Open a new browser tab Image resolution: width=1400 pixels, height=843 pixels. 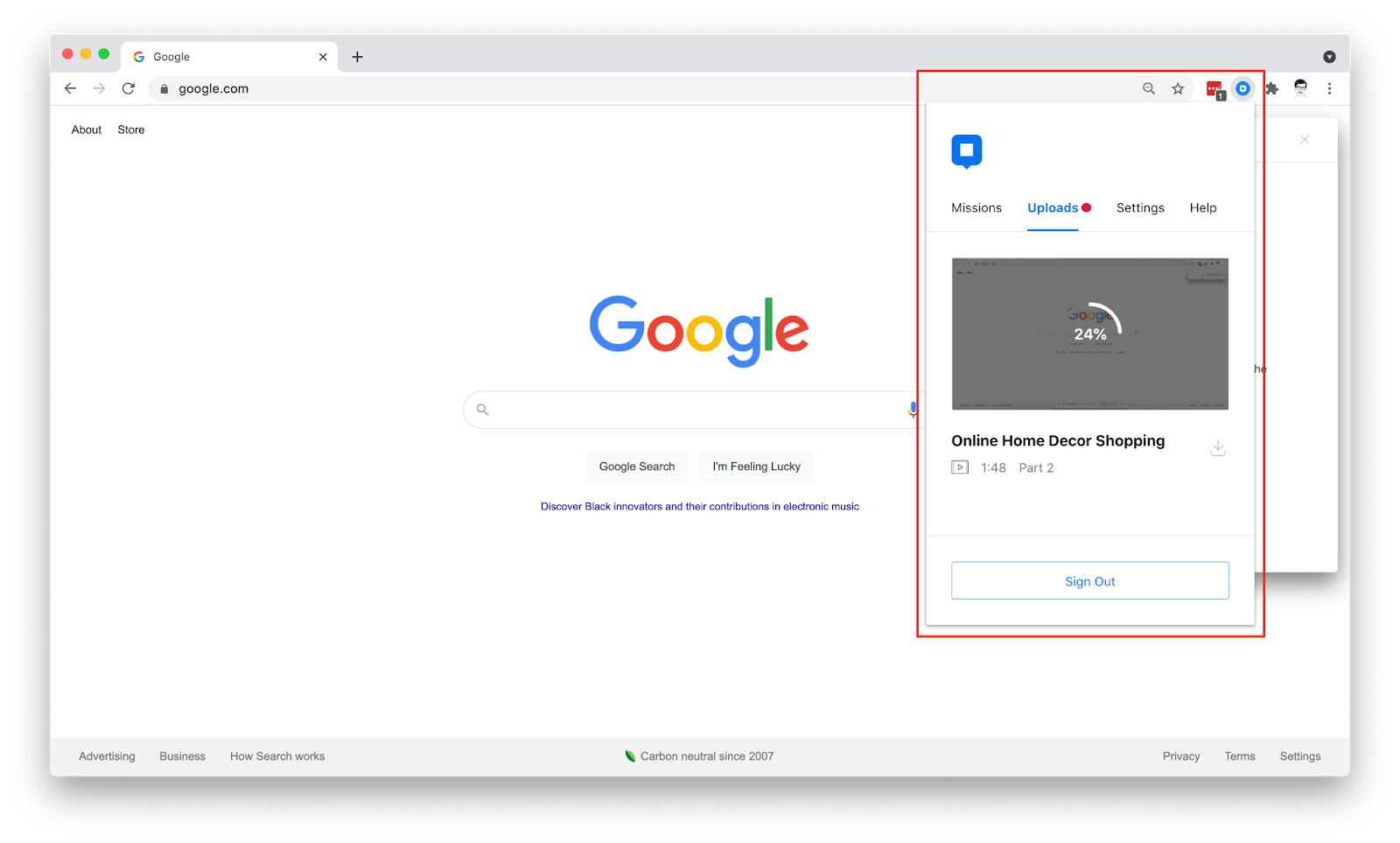pos(357,57)
